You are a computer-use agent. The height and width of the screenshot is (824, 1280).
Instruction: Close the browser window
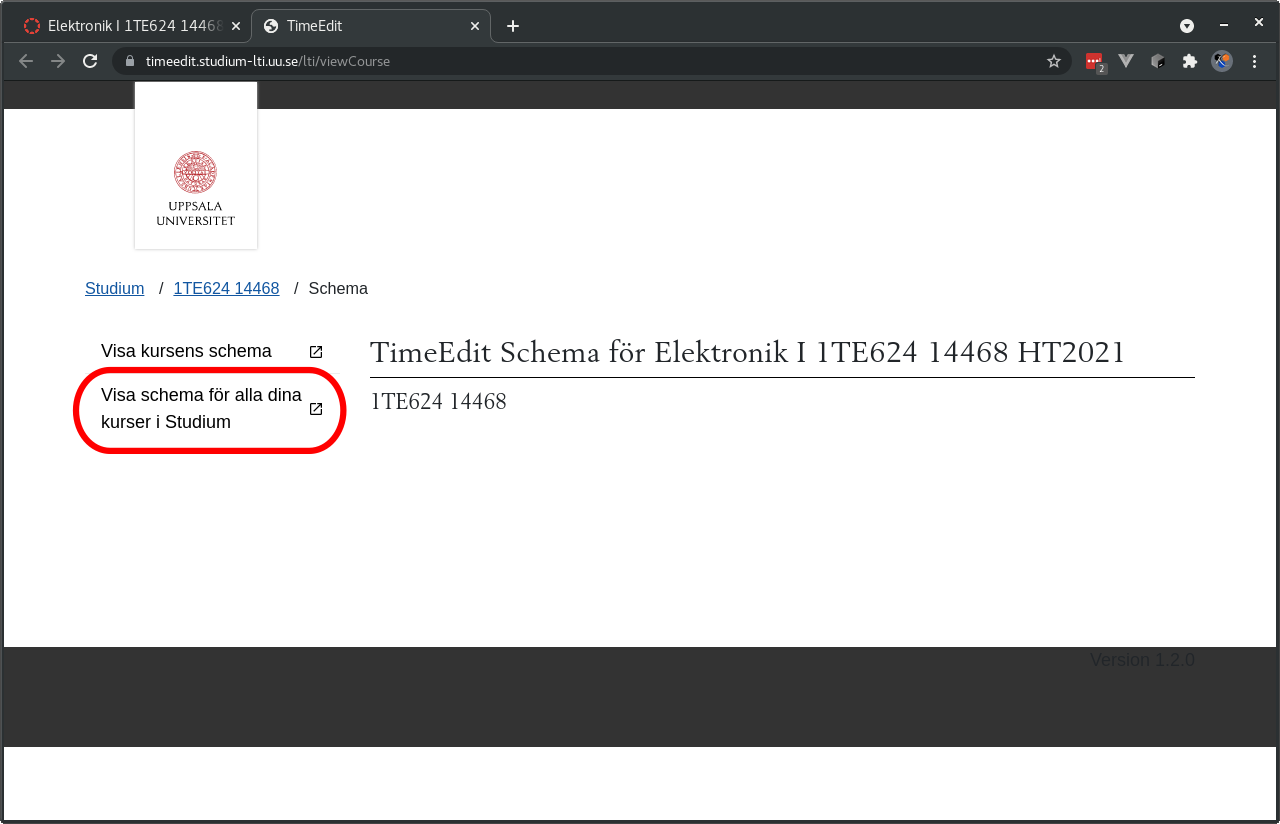point(1259,23)
